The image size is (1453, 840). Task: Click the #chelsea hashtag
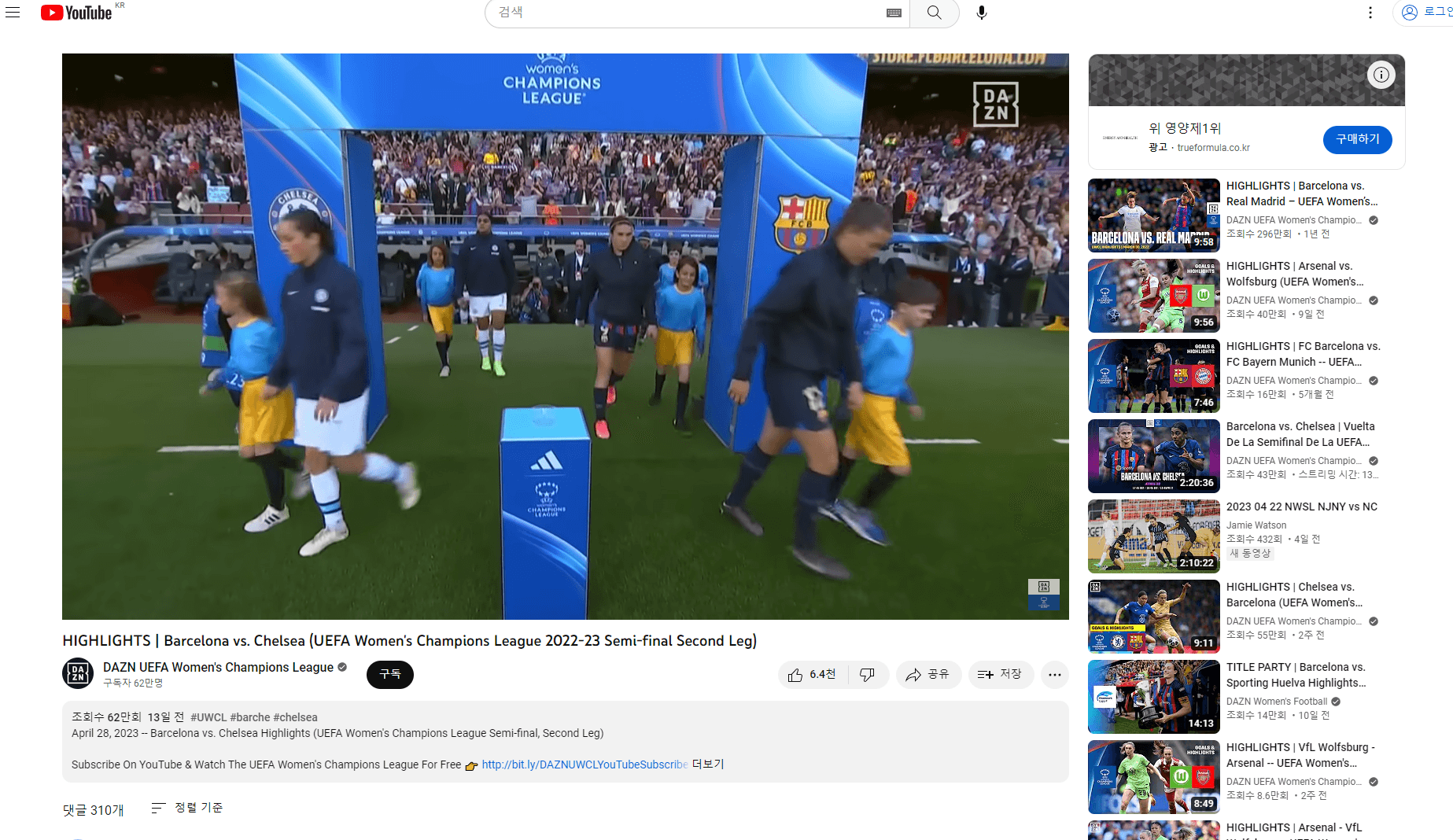pos(296,717)
